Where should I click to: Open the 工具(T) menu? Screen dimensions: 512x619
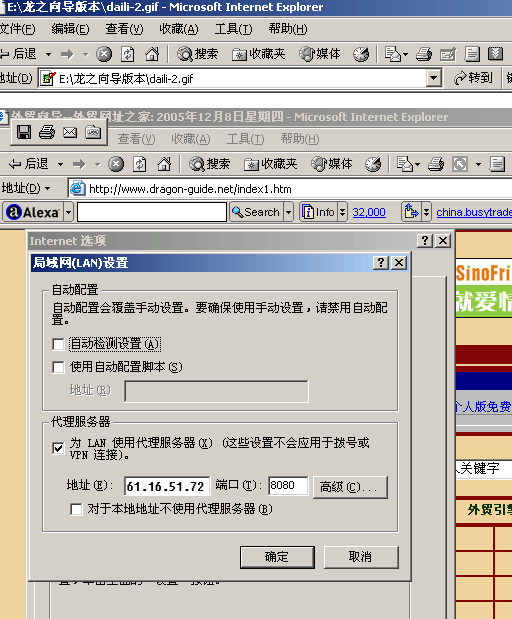coord(233,29)
